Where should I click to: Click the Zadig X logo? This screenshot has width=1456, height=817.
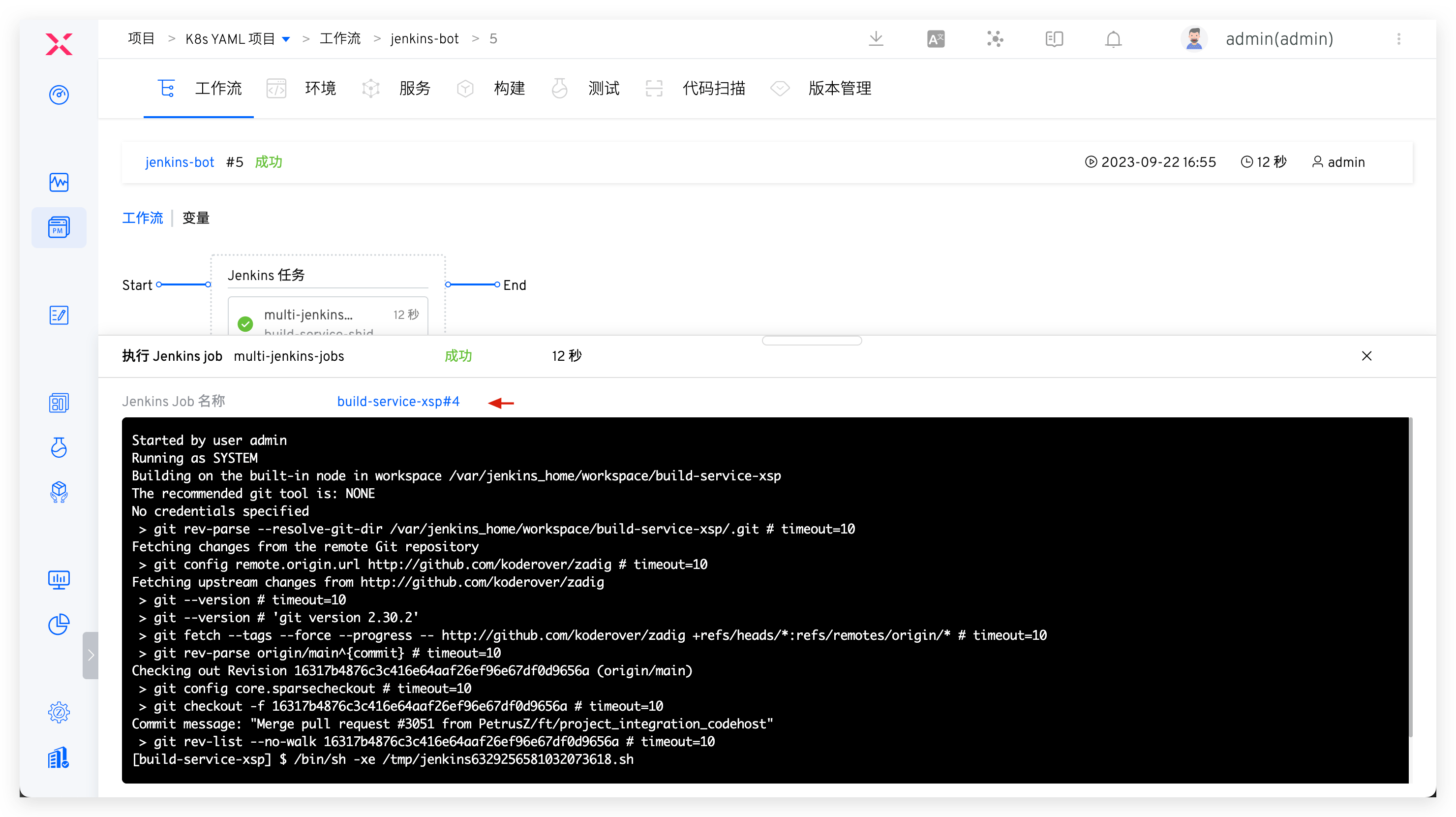coord(59,43)
